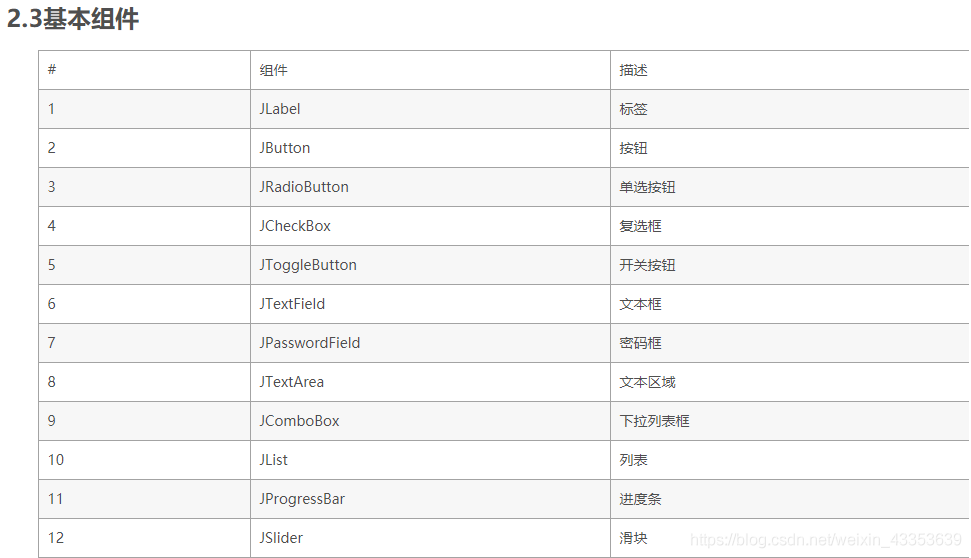971x558 pixels.
Task: Select JTextArea in the component column
Action: pos(292,382)
